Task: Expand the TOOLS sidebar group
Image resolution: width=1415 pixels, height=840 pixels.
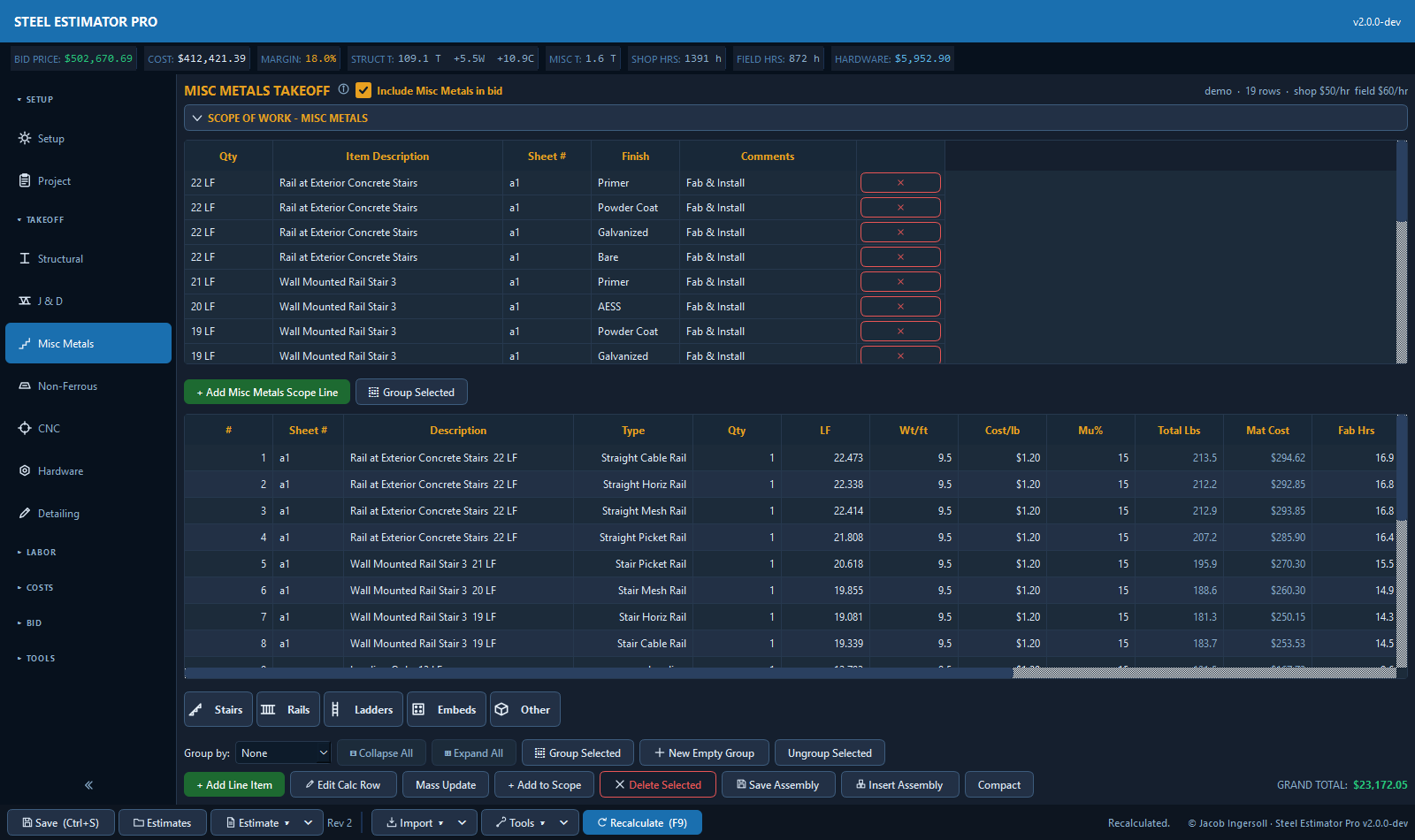Action: (x=36, y=658)
